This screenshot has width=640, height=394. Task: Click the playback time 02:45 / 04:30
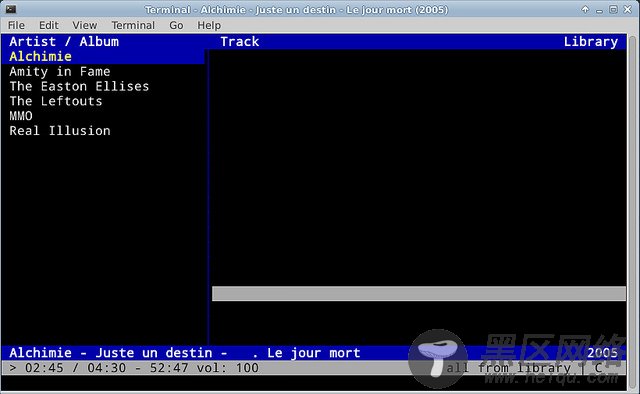pyautogui.click(x=75, y=368)
